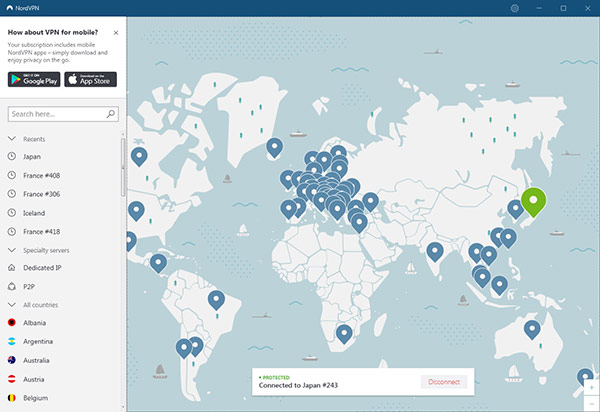Zoom out the map with minus button
Viewport: 600px width, 412px height.
coord(592,404)
